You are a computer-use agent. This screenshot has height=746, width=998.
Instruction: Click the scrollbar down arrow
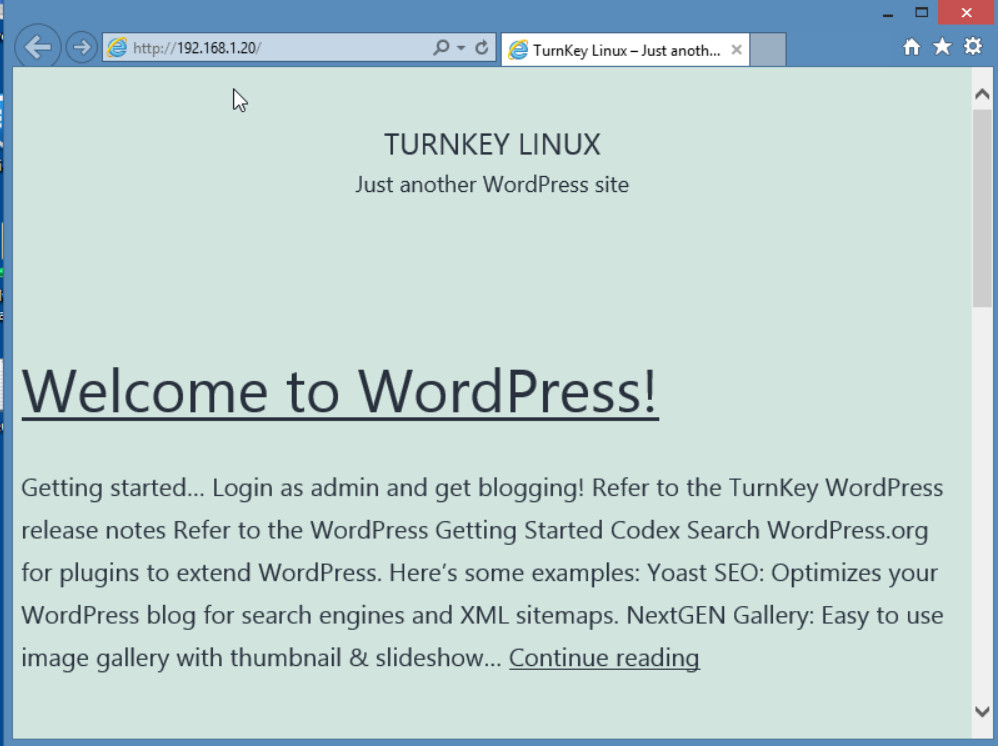click(982, 711)
